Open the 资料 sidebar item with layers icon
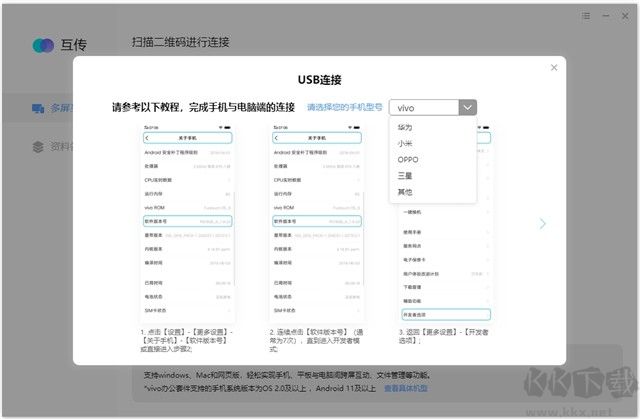 (52, 146)
